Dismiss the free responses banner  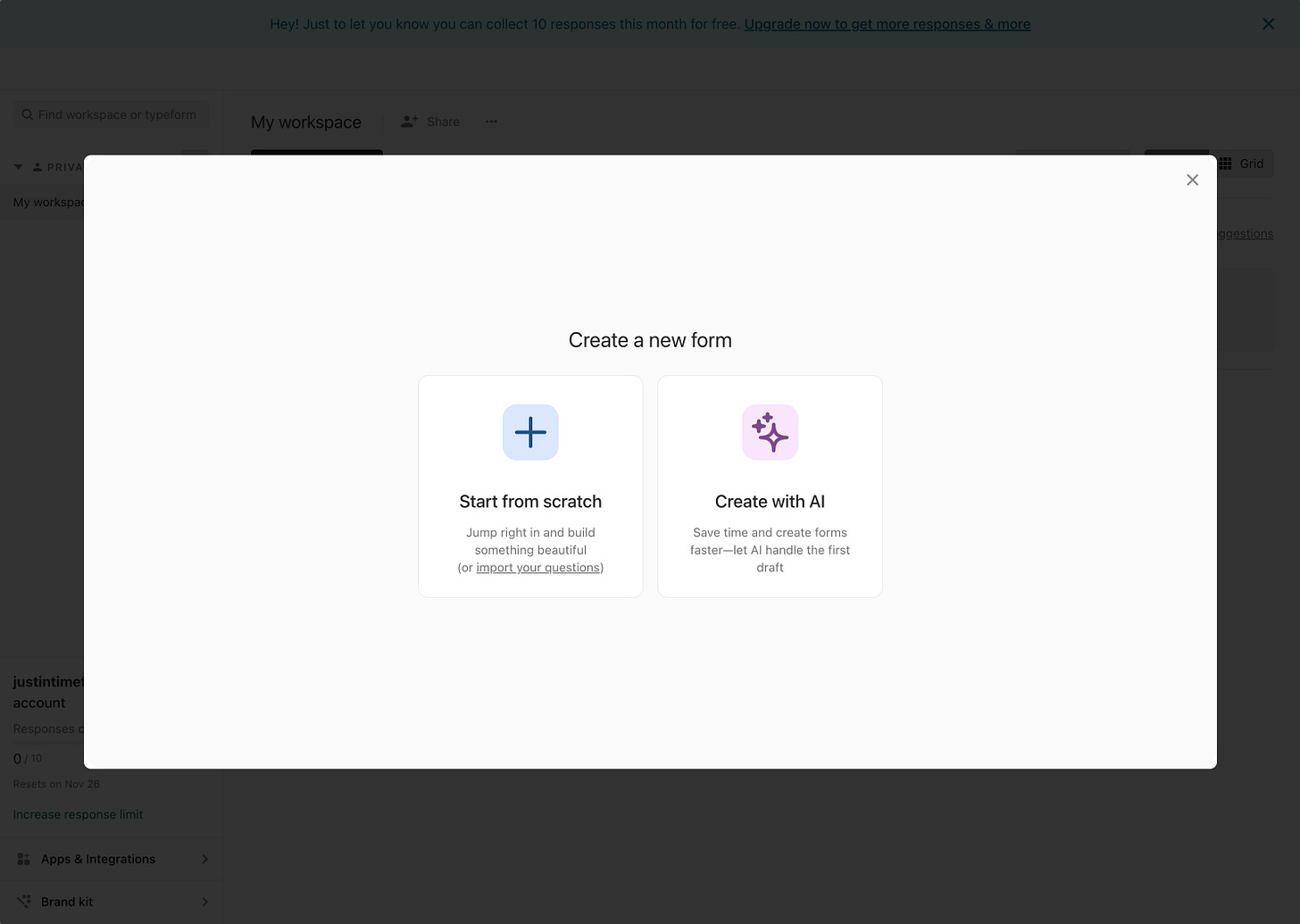[x=1268, y=24]
